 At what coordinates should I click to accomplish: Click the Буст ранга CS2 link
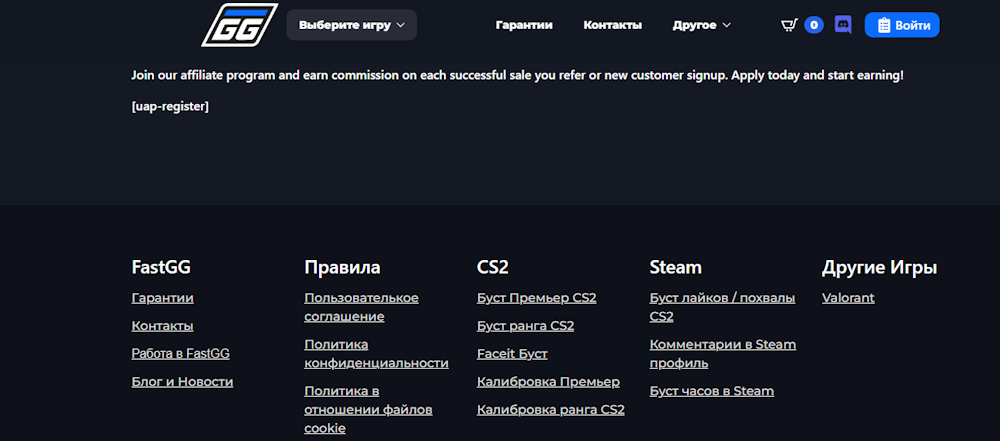click(x=525, y=326)
